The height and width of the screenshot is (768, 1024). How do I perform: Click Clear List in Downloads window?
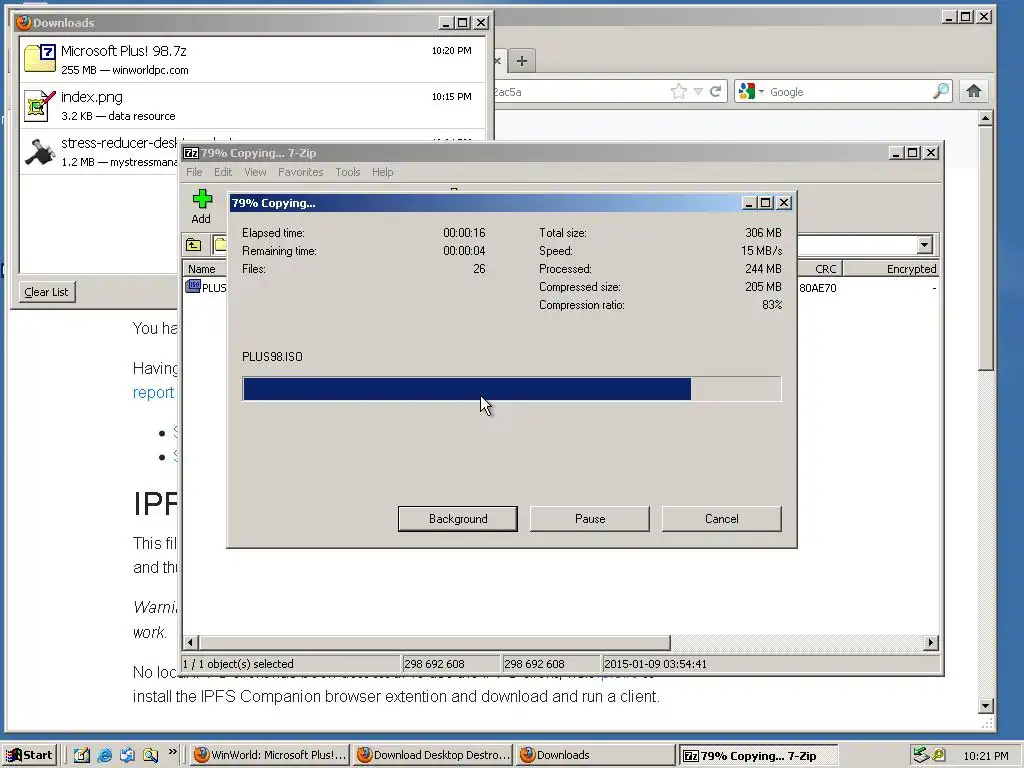(x=46, y=292)
